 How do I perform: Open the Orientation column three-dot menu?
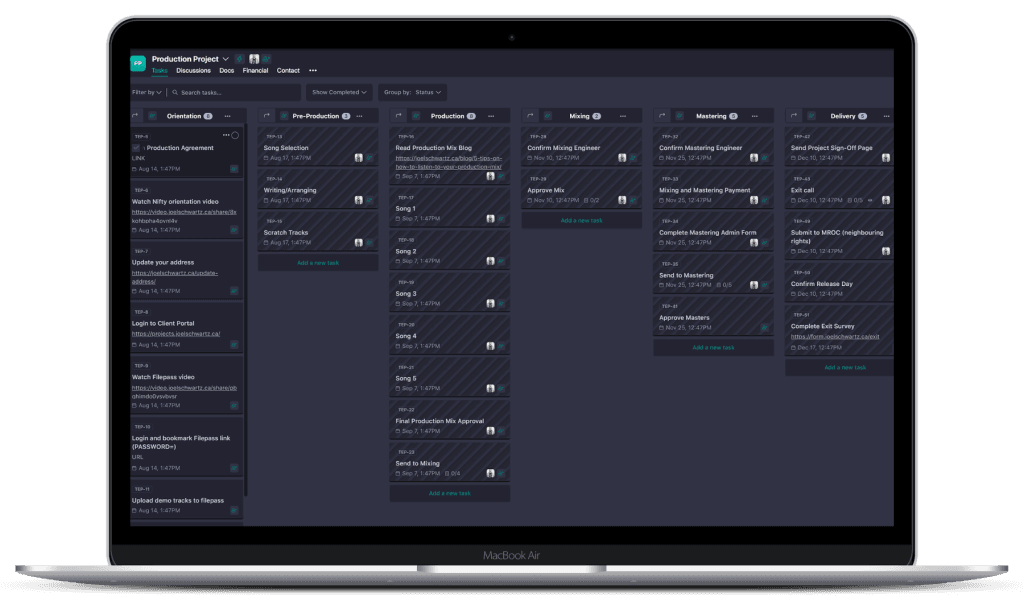(x=227, y=116)
